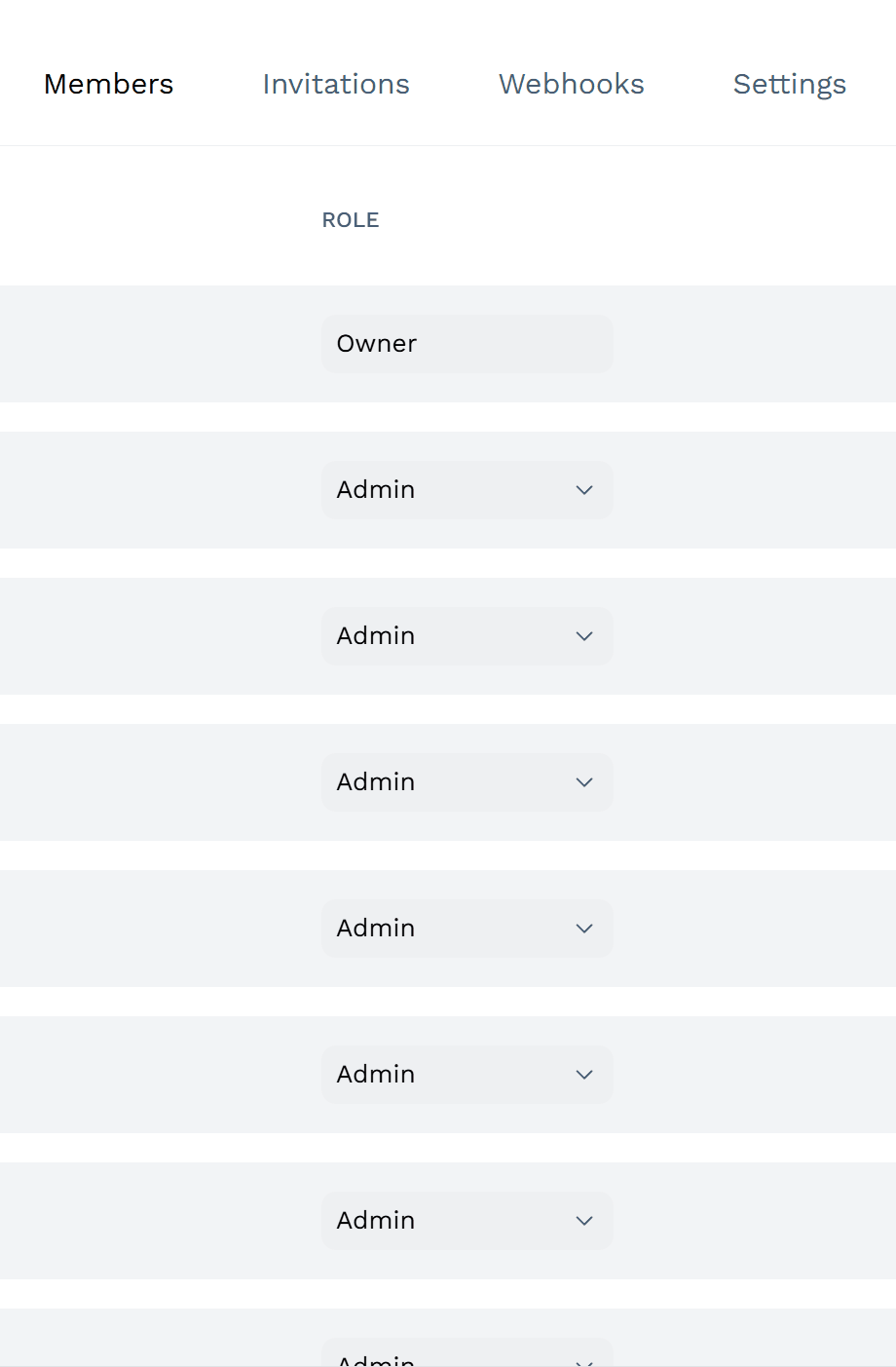896x1367 pixels.
Task: Open the sixth Admin role dropdown
Action: pos(467,1221)
